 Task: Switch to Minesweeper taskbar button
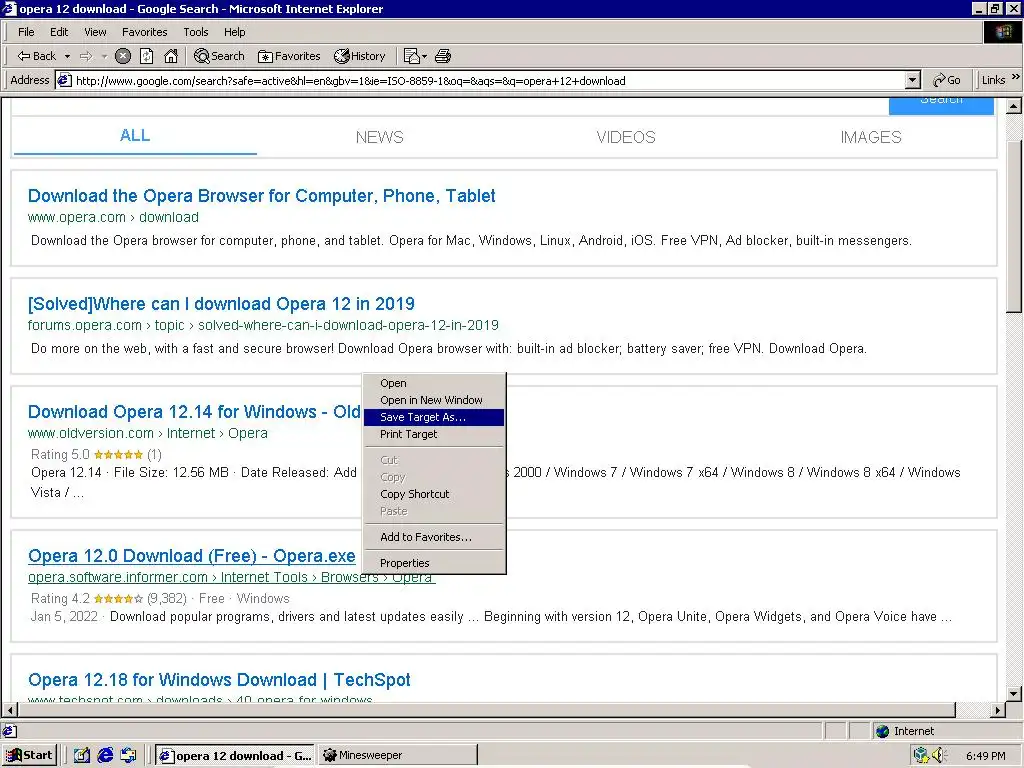click(397, 755)
